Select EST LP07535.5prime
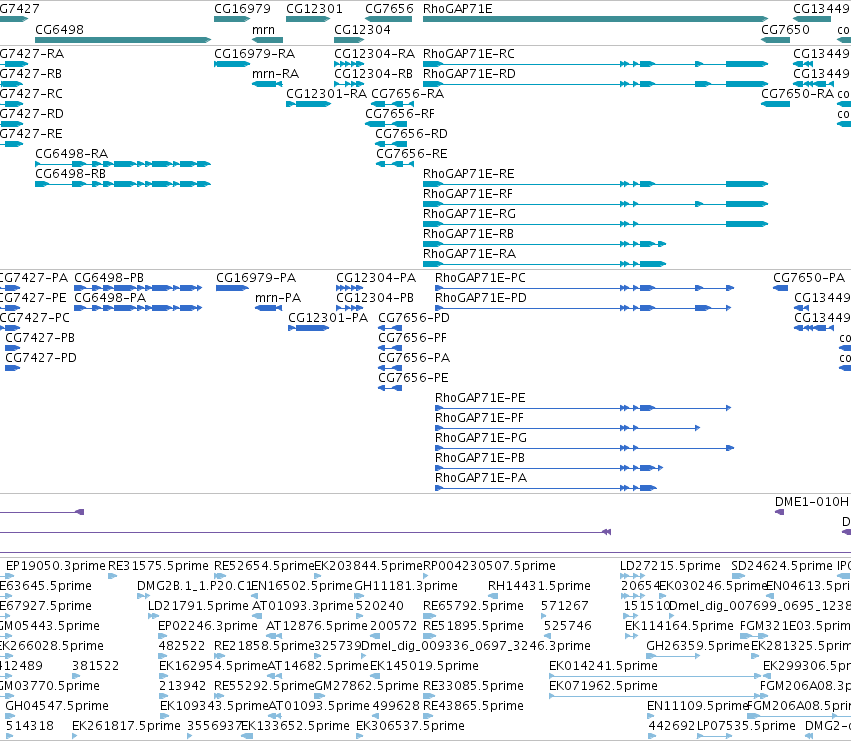The height and width of the screenshot is (741, 851). [746, 726]
